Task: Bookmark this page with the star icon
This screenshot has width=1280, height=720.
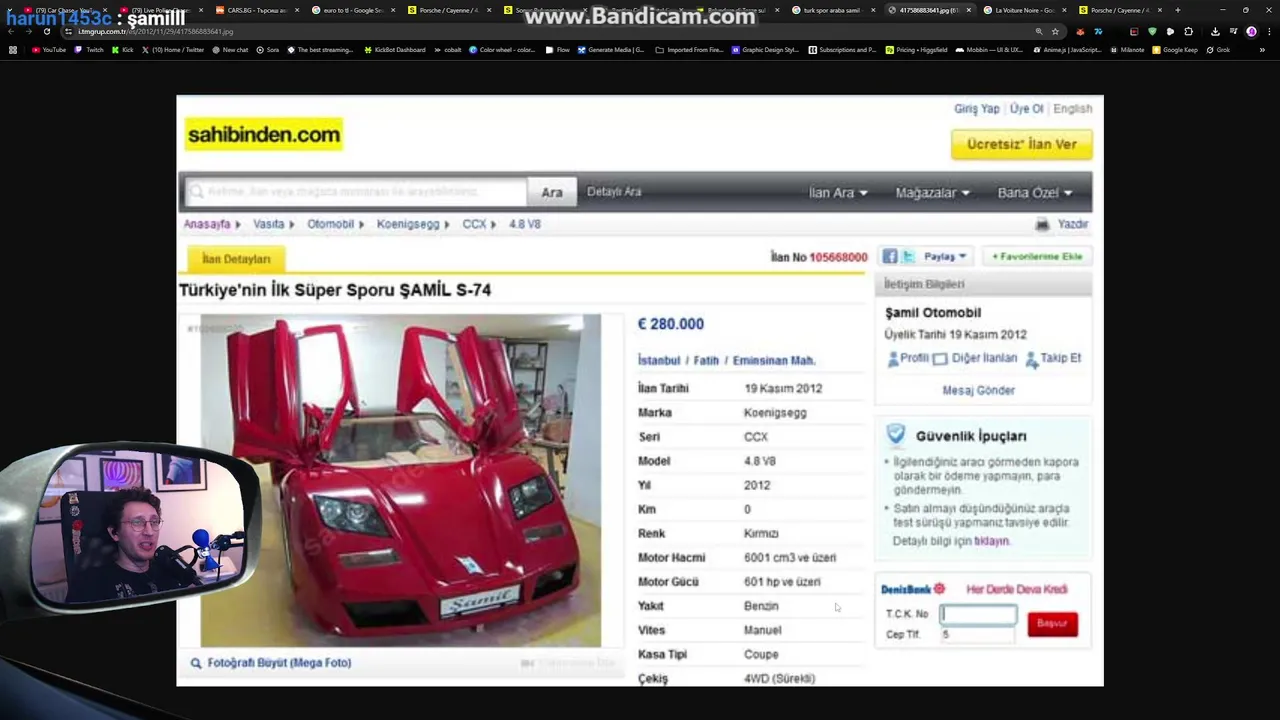Action: [1055, 31]
